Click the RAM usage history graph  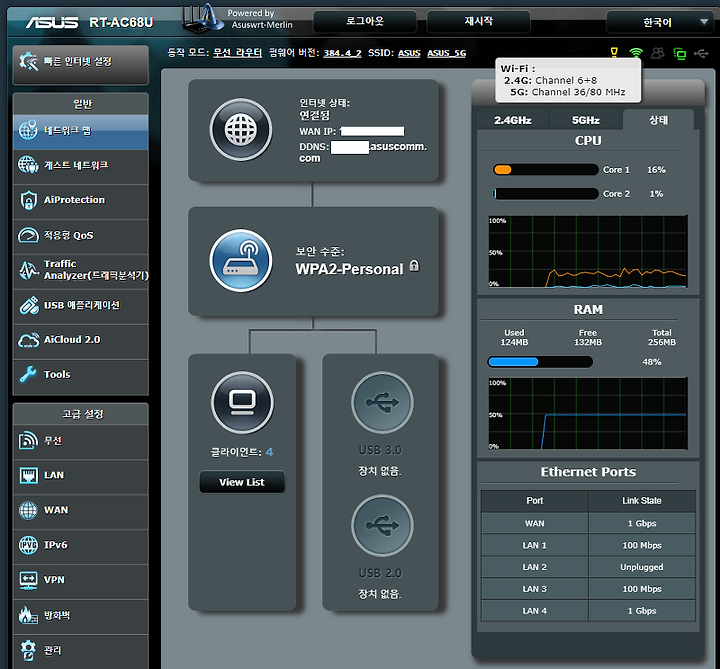pos(588,413)
